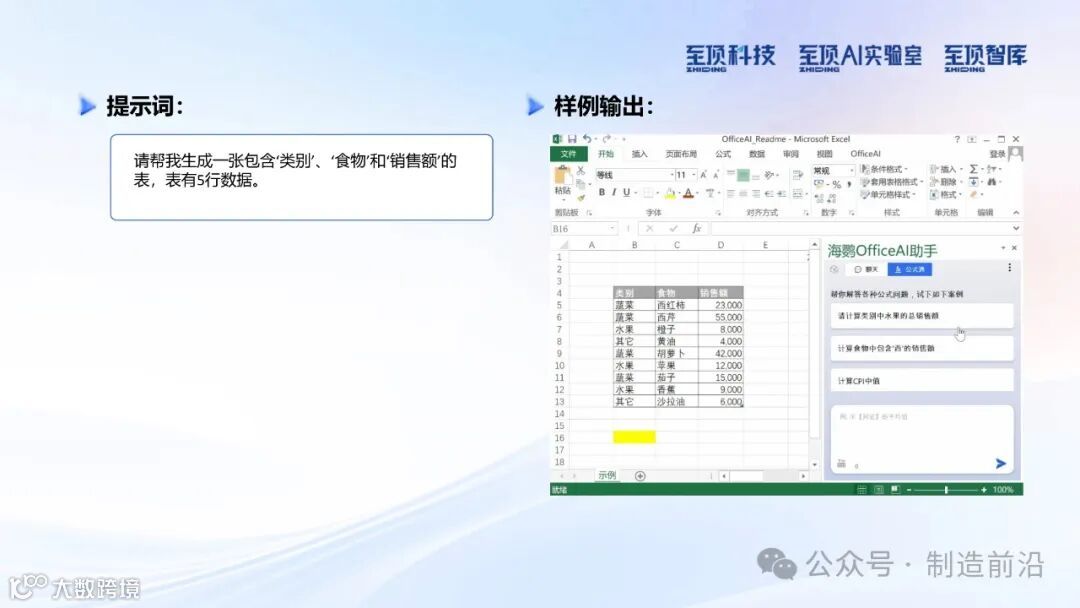
Task: Click the yellow Fill Color bucket
Action: click(670, 193)
